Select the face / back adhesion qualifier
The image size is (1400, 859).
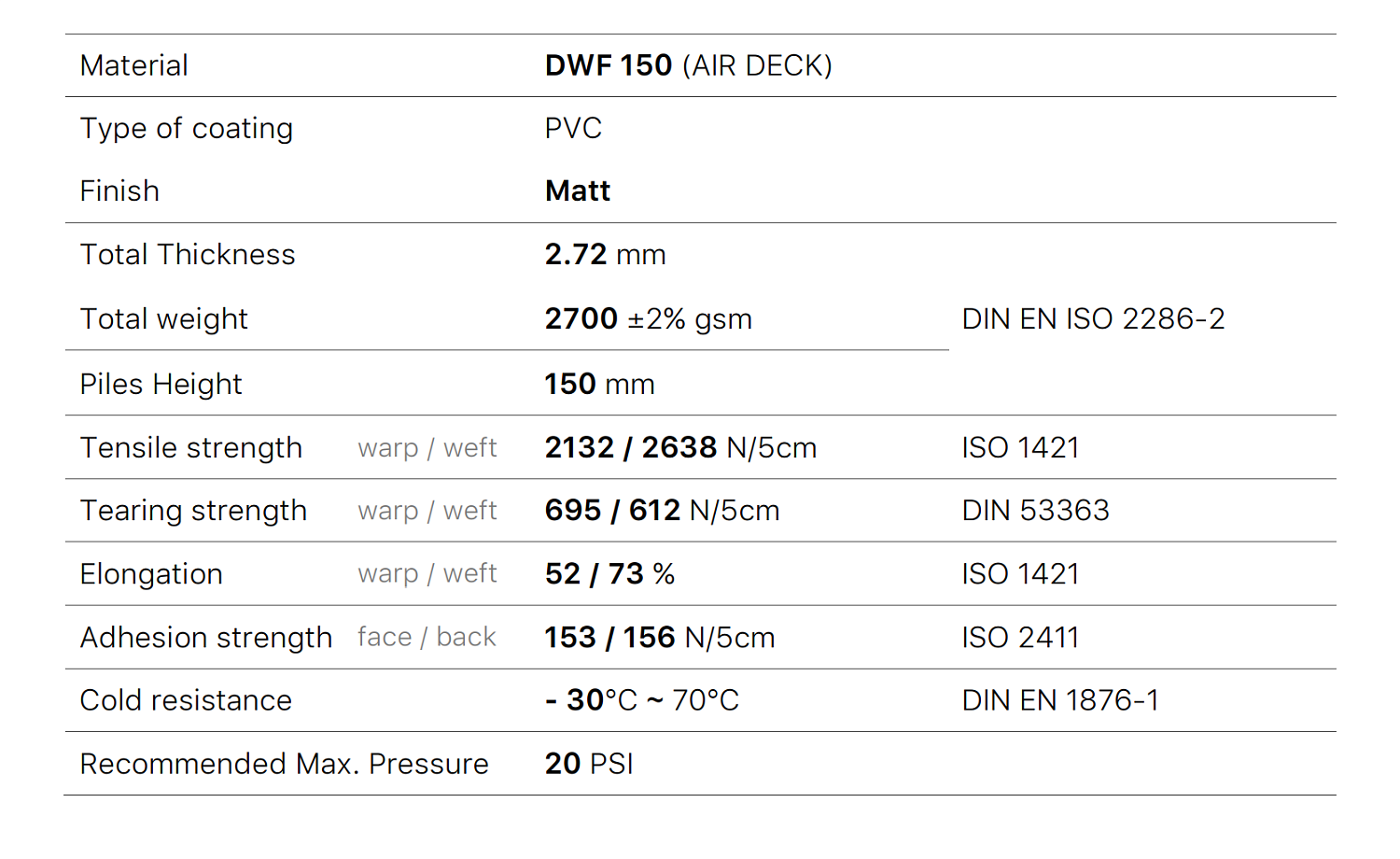coord(427,637)
